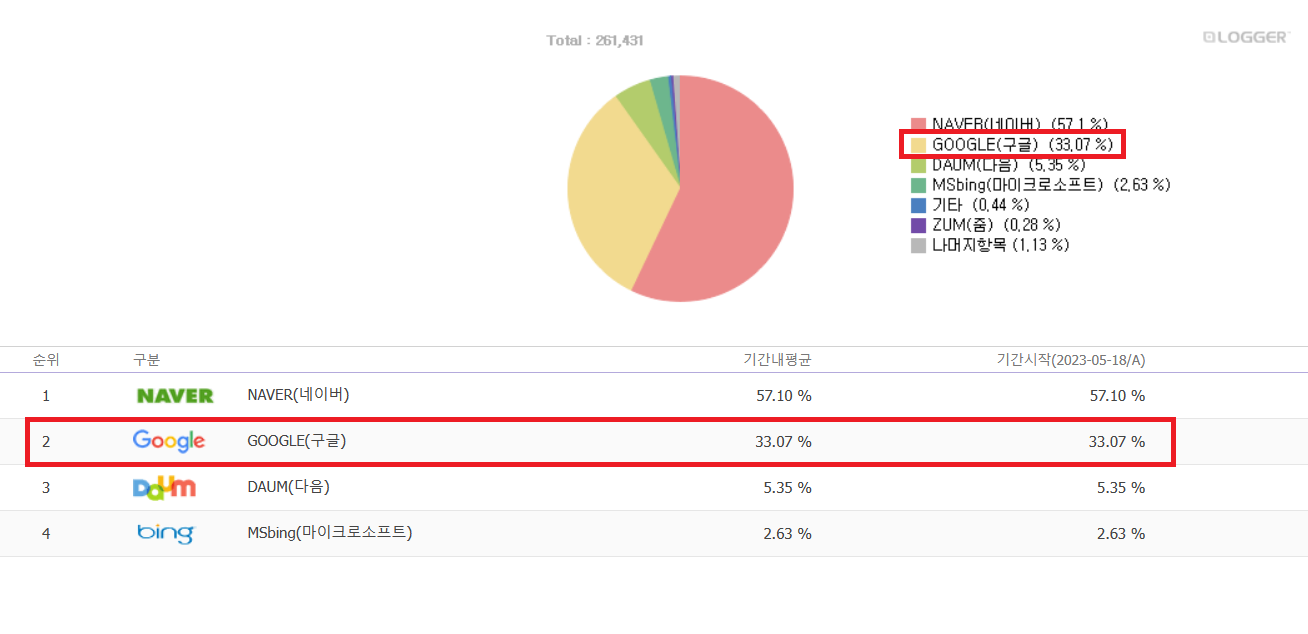Screen dimensions: 1308x634
Task: Click the NAVER(네이버) name in the table
Action: click(x=298, y=395)
